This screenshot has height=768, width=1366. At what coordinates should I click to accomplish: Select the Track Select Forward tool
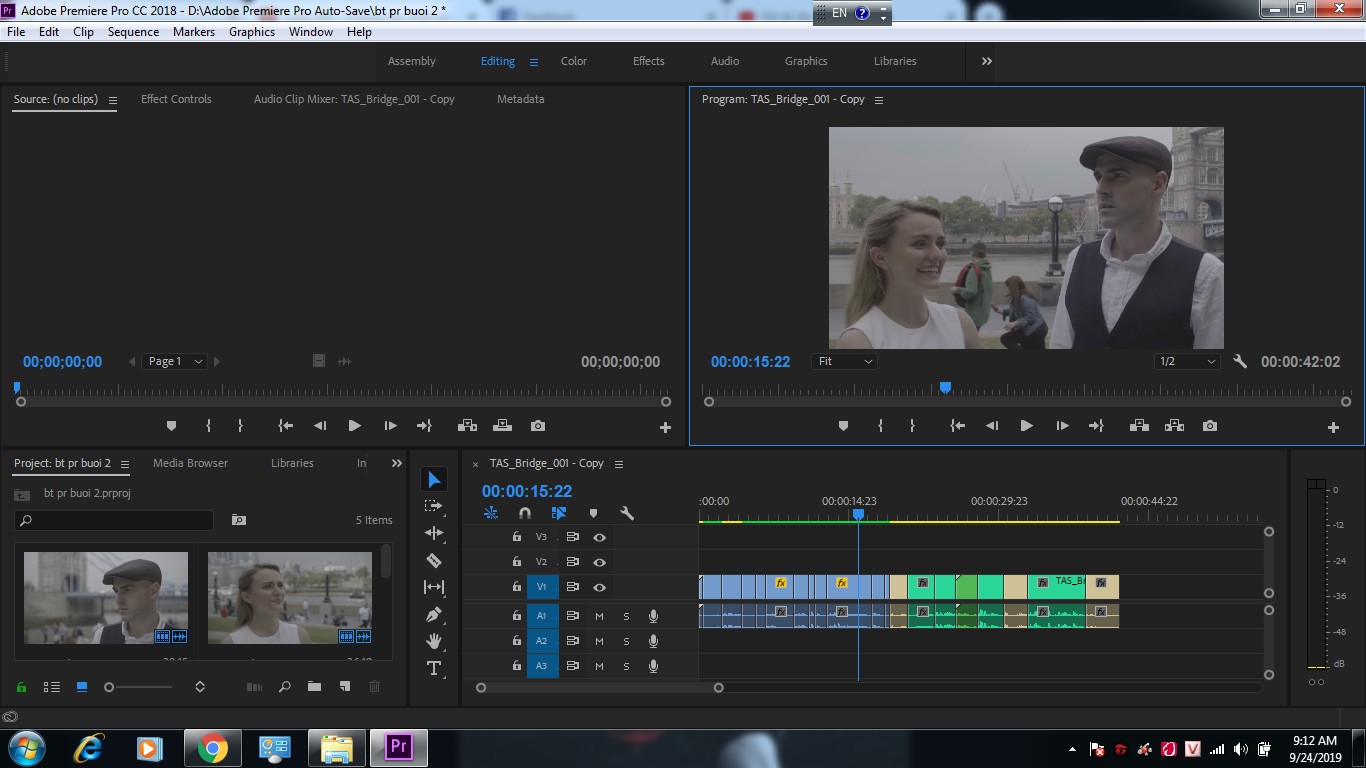pos(434,506)
